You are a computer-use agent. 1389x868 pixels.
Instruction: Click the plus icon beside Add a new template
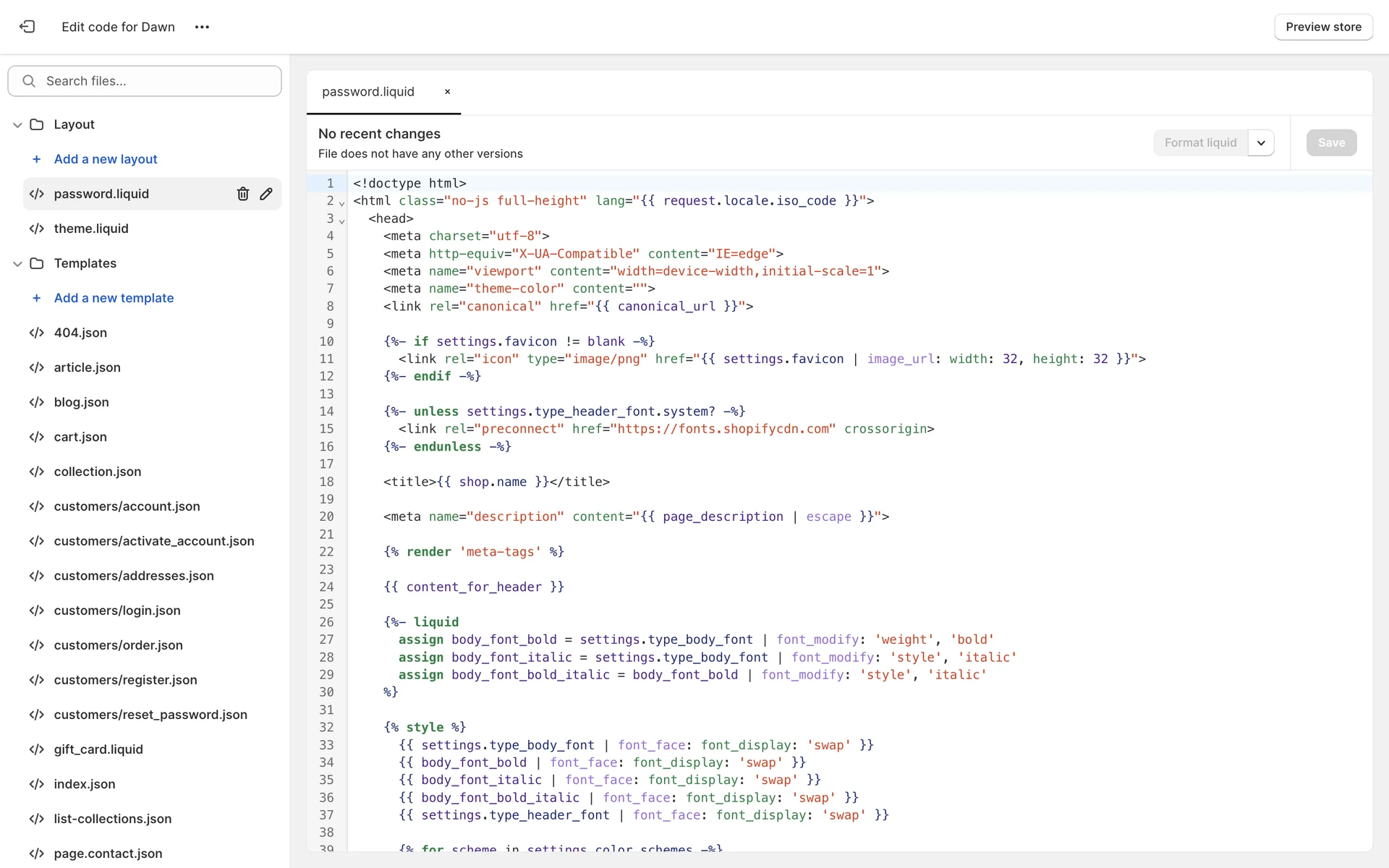pos(37,298)
